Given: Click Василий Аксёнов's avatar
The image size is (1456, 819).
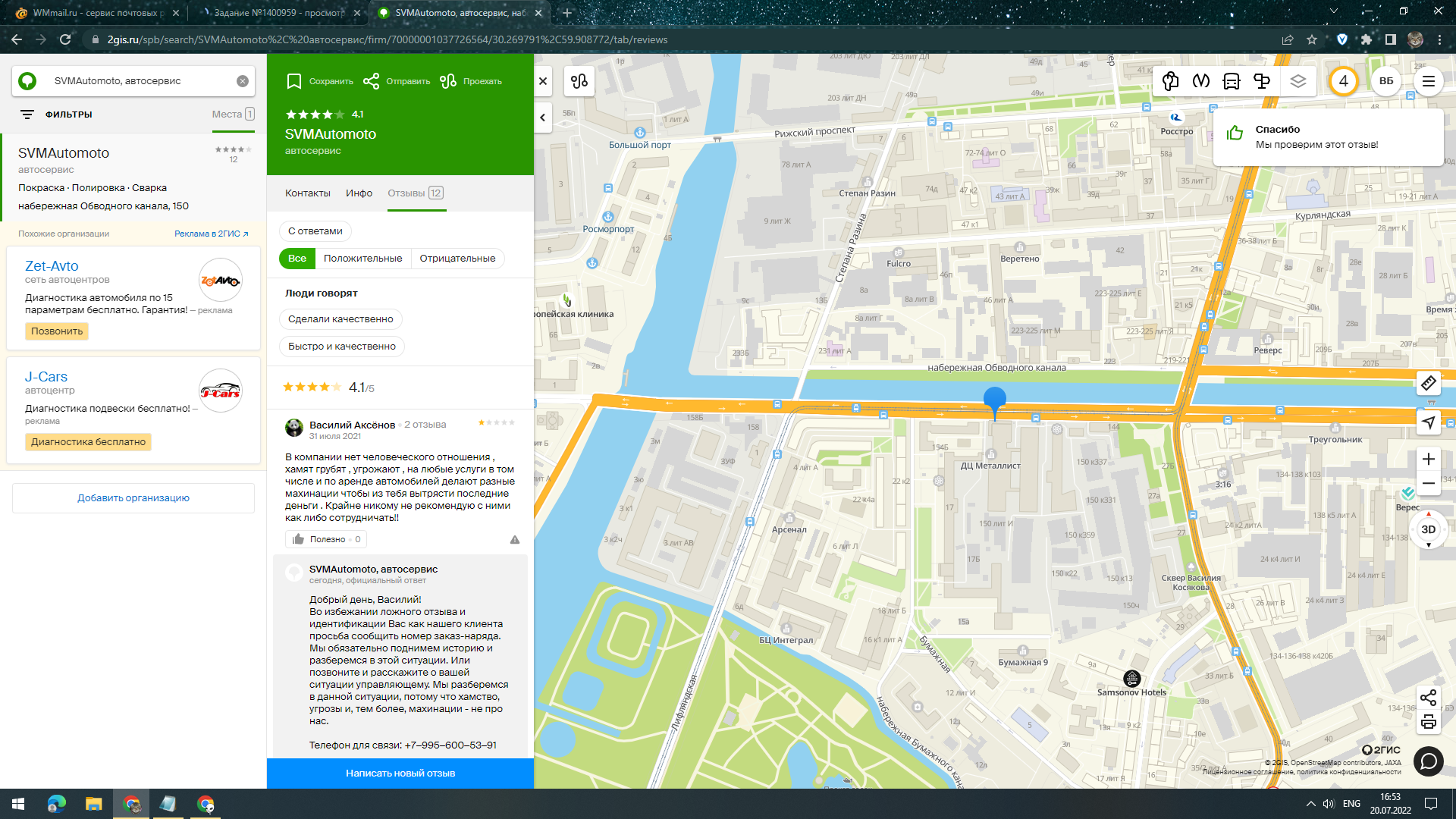Looking at the screenshot, I should (294, 428).
